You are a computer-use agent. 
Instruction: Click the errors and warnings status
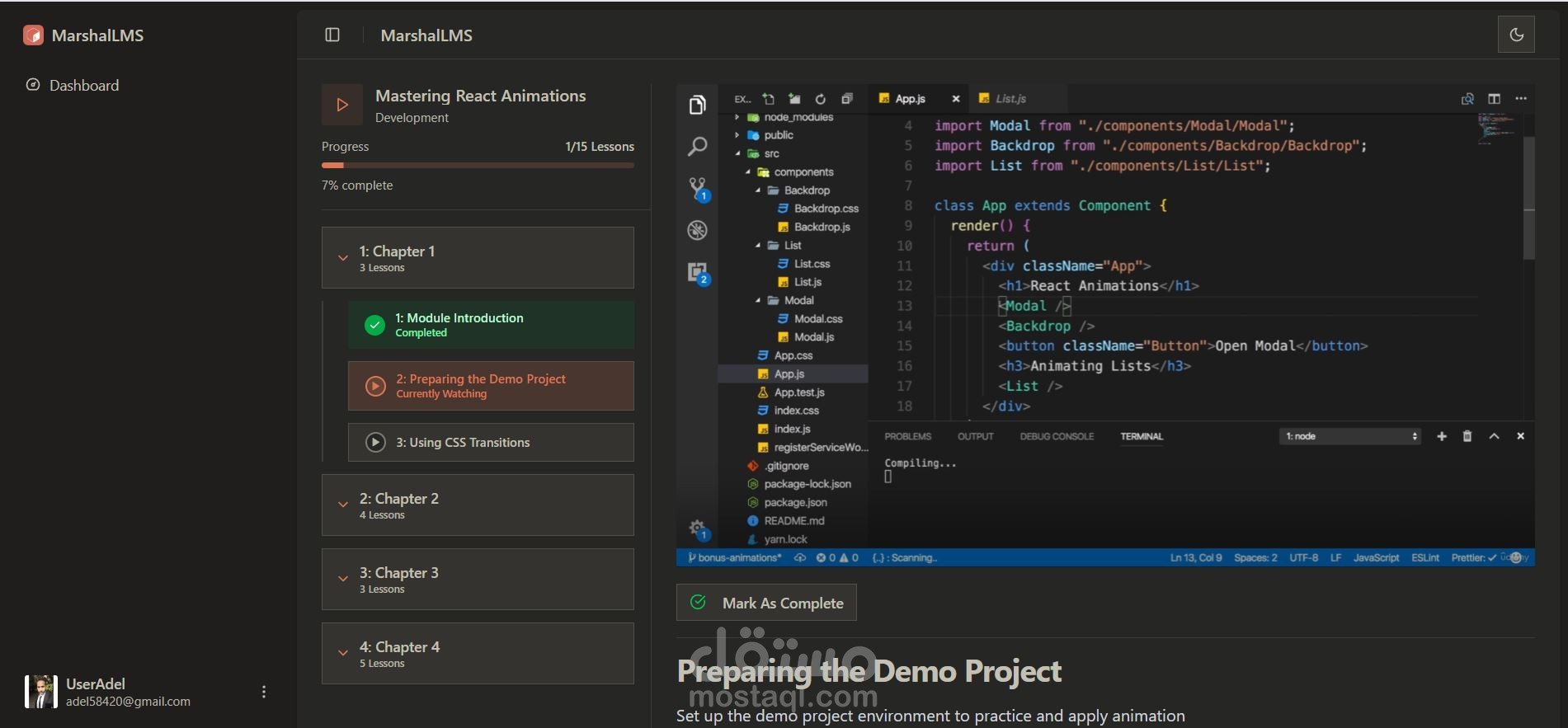point(837,557)
